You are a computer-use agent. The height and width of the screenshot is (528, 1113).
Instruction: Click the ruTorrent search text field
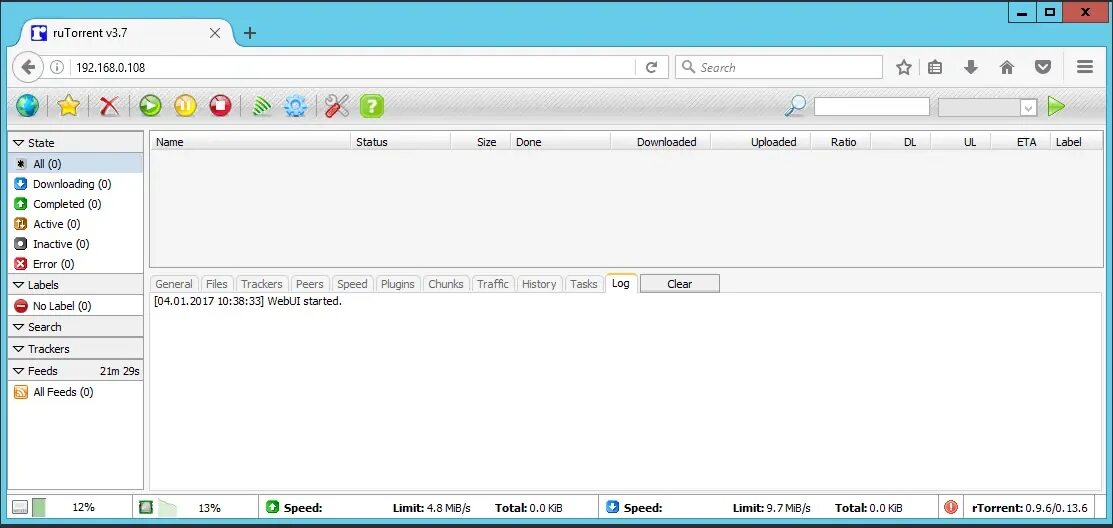coord(872,107)
